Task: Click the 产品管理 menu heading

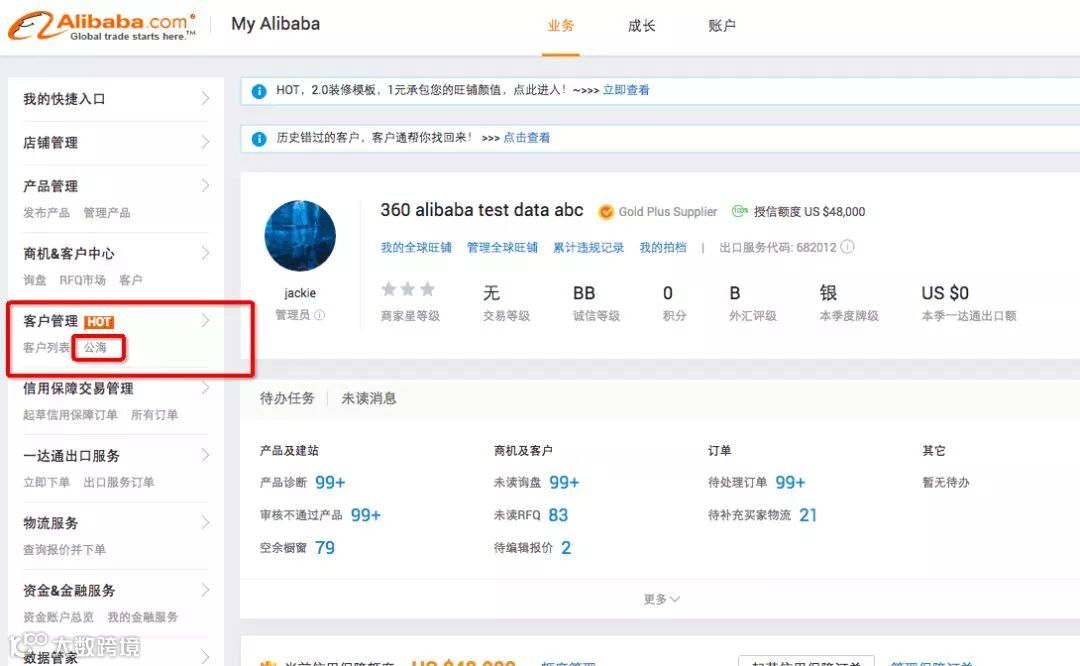Action: click(x=50, y=186)
